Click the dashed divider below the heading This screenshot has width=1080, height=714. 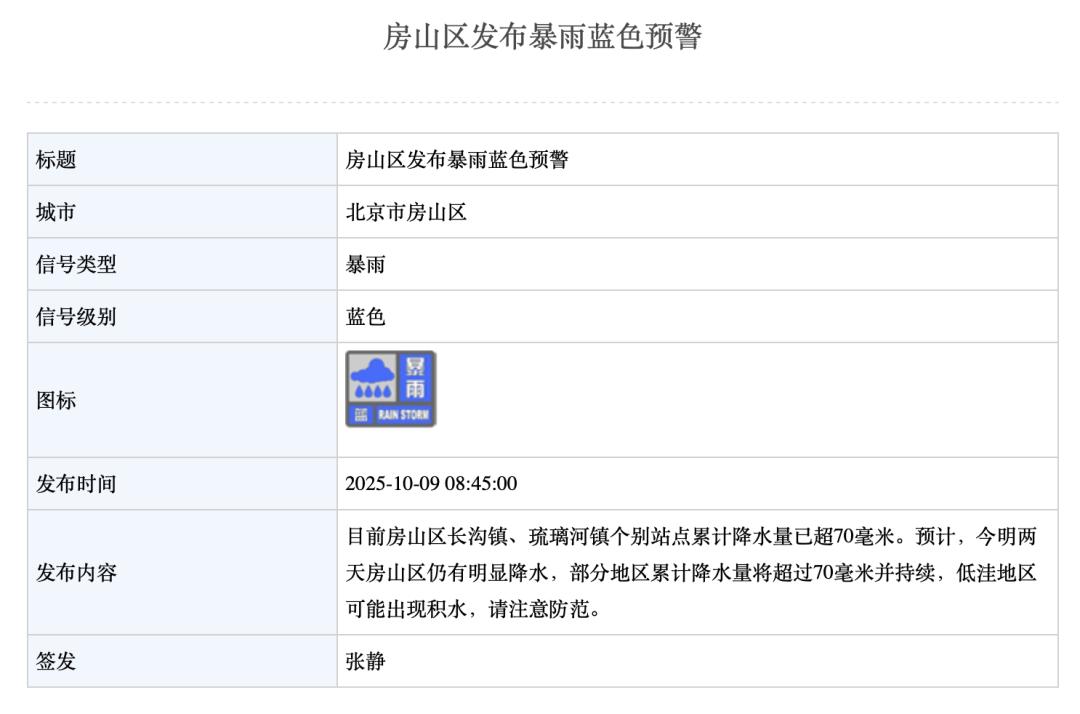pyautogui.click(x=542, y=102)
